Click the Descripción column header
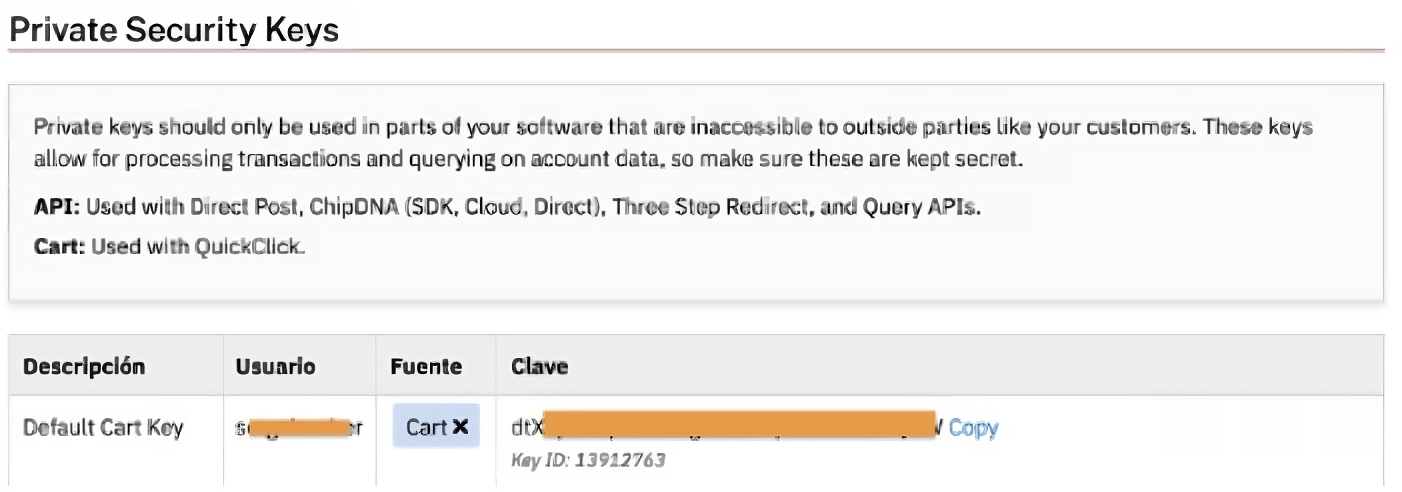This screenshot has width=1402, height=492. (84, 367)
